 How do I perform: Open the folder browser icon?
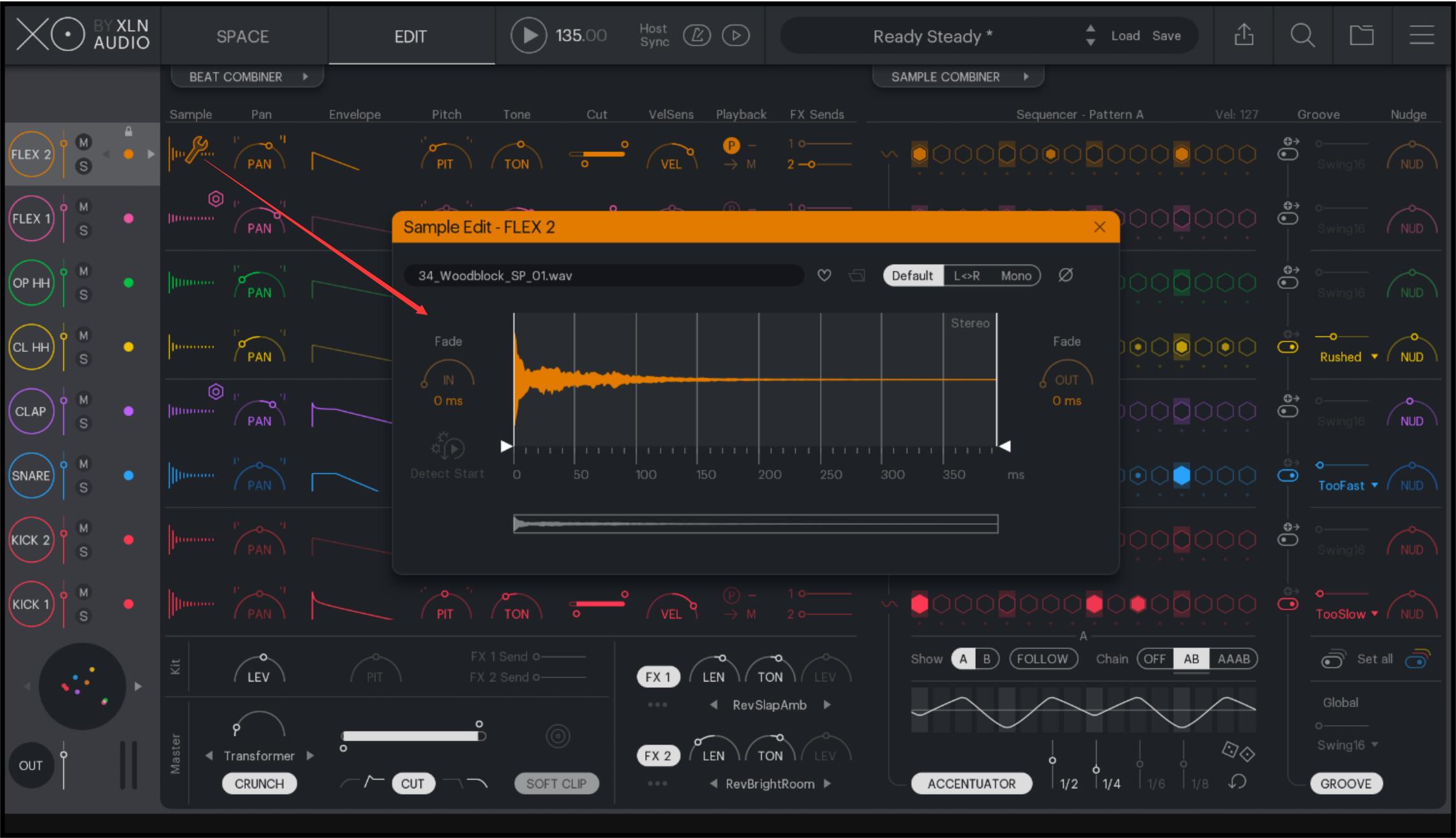[1361, 36]
